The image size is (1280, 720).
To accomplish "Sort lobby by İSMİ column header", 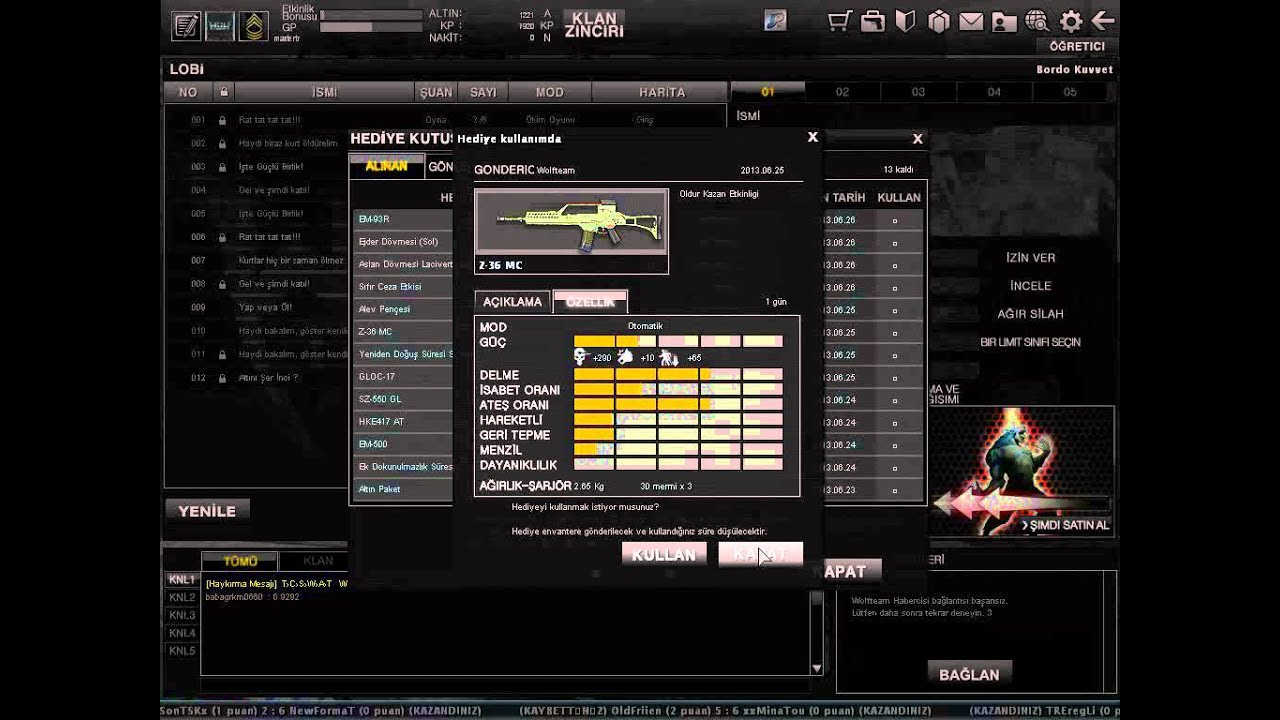I will pyautogui.click(x=324, y=92).
